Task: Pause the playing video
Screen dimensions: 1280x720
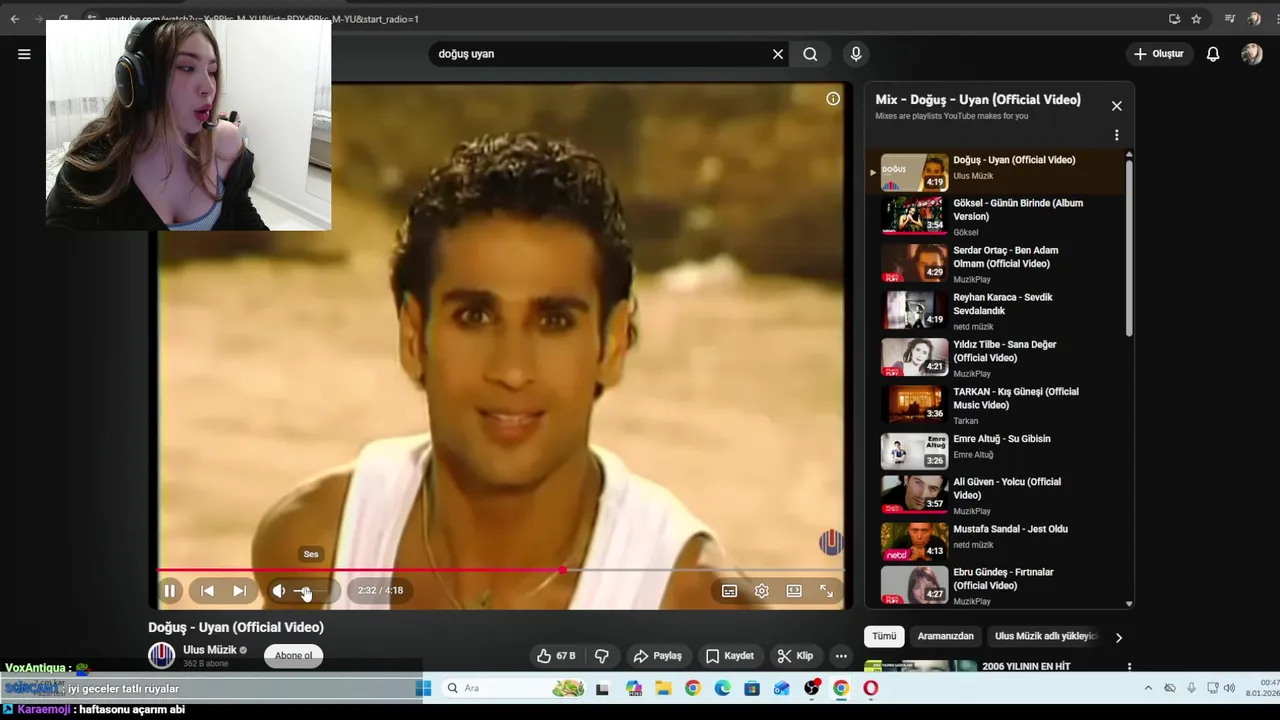Action: click(170, 591)
